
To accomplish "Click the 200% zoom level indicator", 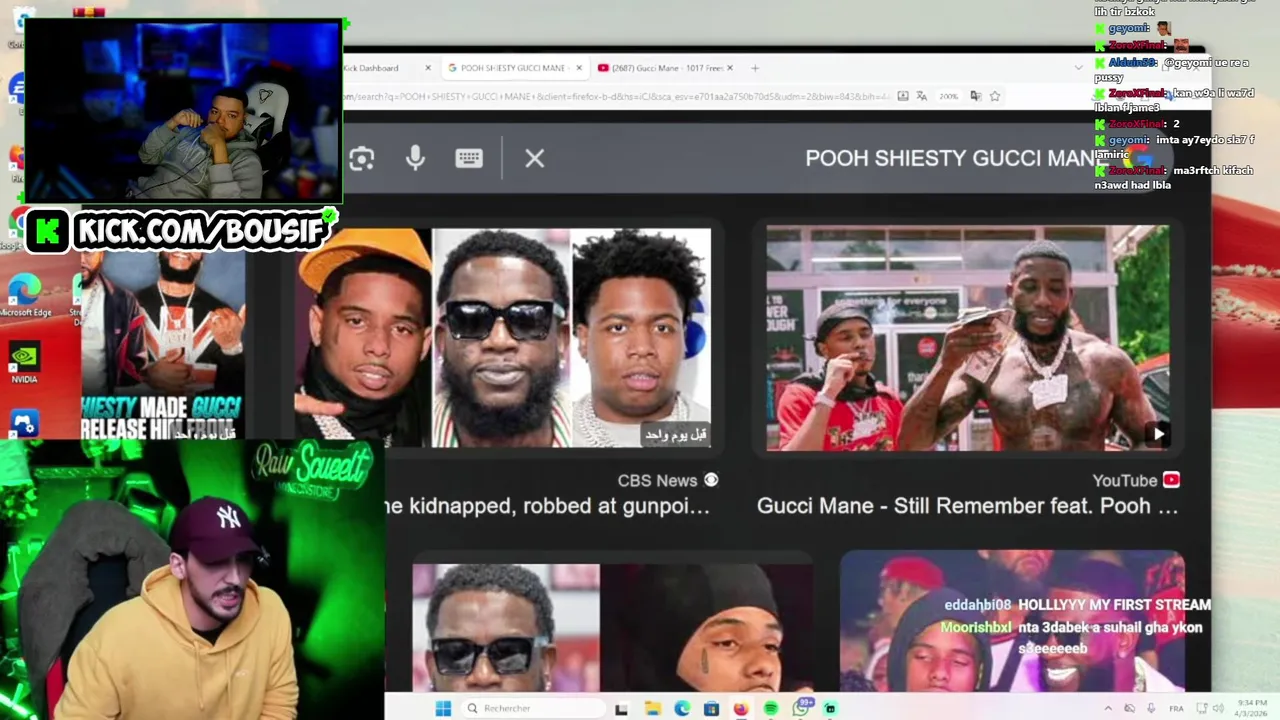I will (948, 96).
